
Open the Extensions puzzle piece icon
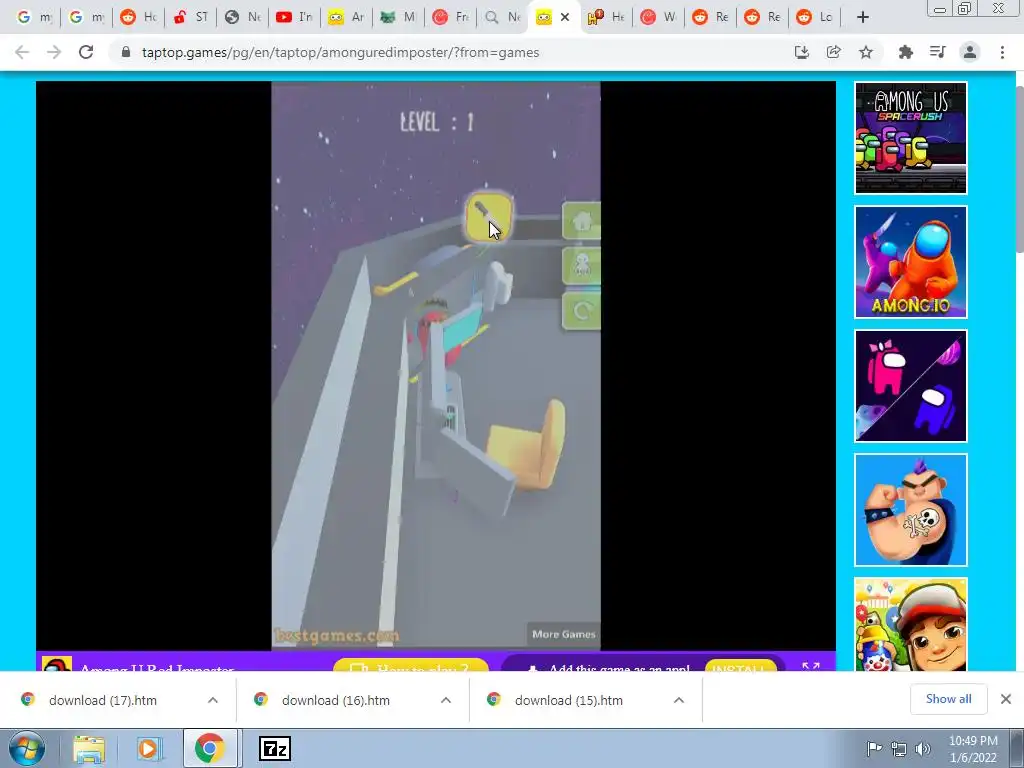click(x=905, y=52)
